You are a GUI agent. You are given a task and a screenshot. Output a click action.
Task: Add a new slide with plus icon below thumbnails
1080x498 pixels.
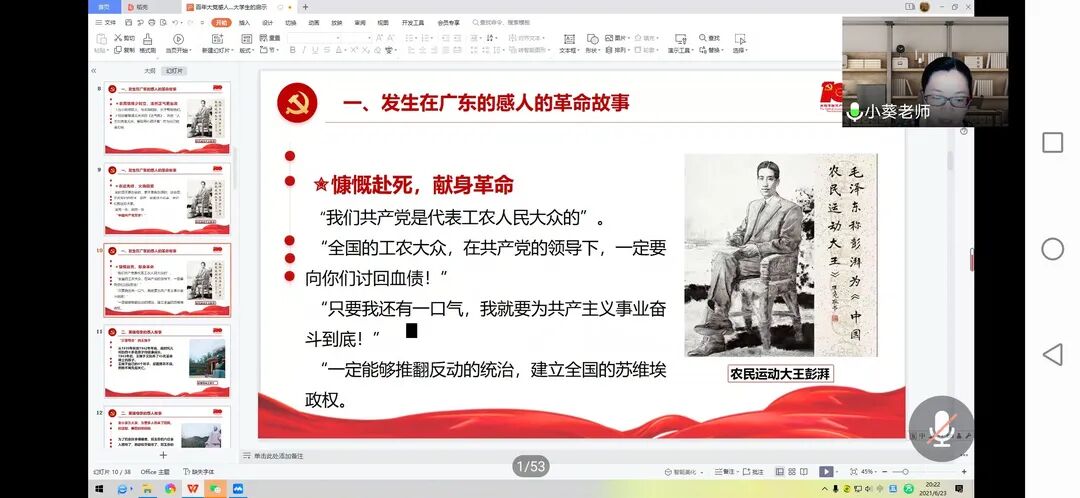(x=163, y=455)
